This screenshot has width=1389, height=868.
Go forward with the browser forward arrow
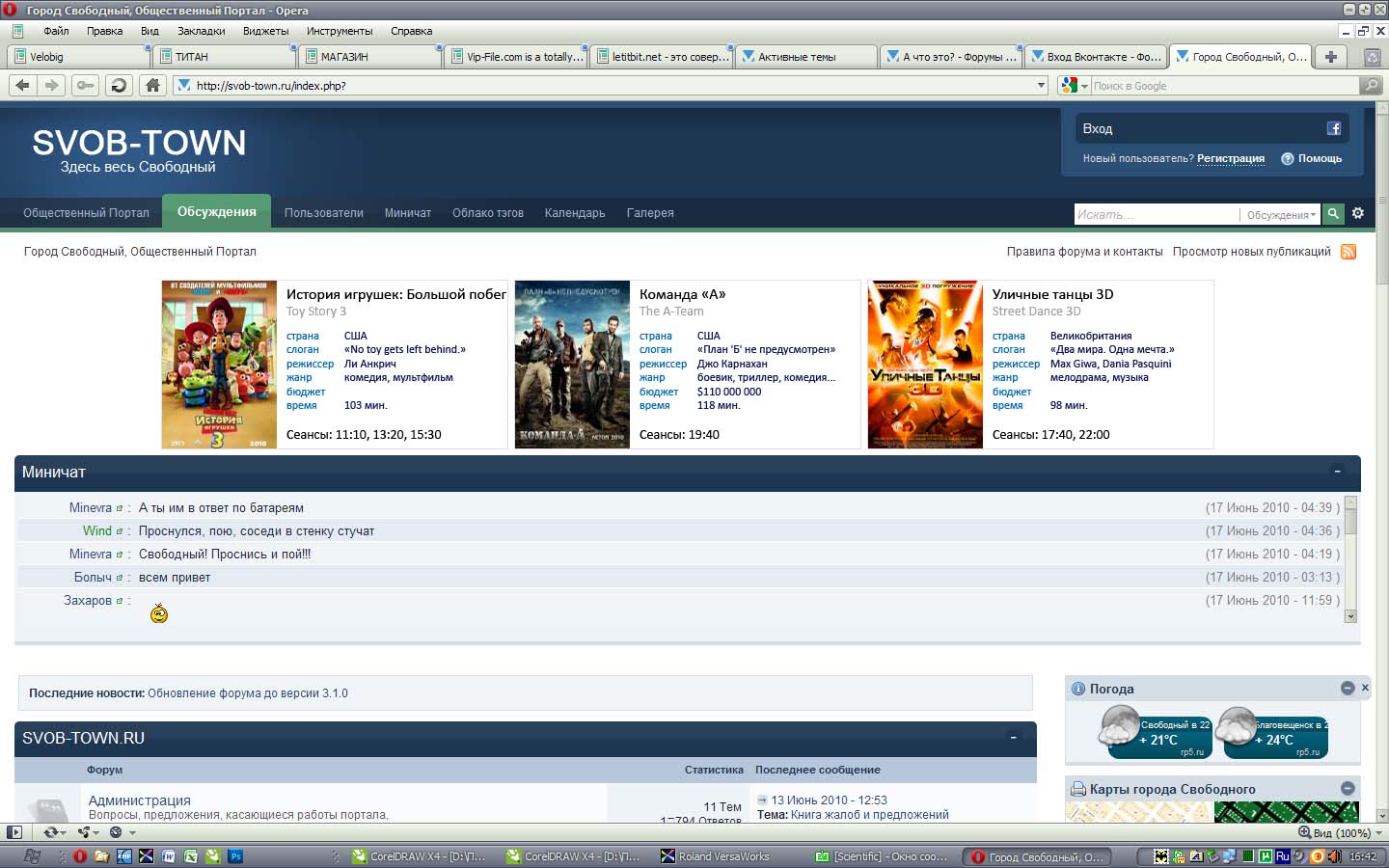tap(52, 85)
